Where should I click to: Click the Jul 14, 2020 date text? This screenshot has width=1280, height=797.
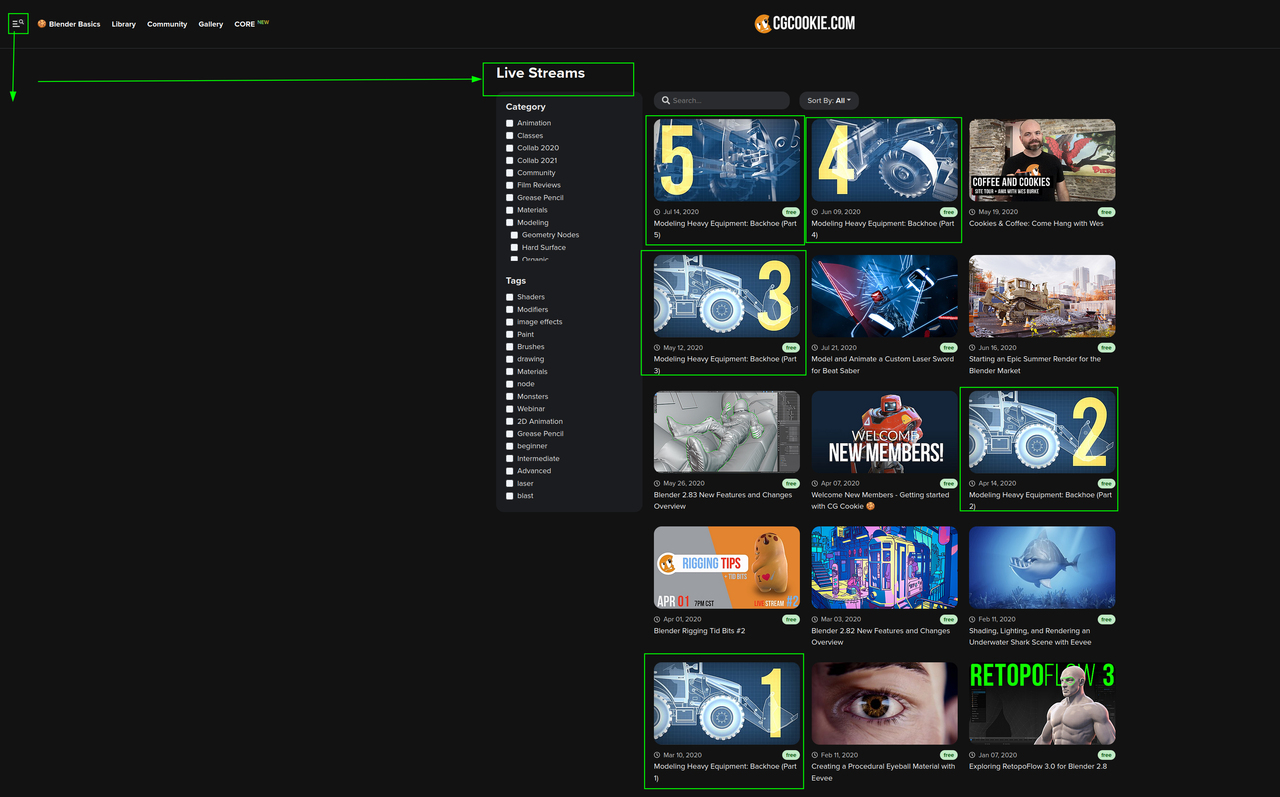pyautogui.click(x=681, y=212)
